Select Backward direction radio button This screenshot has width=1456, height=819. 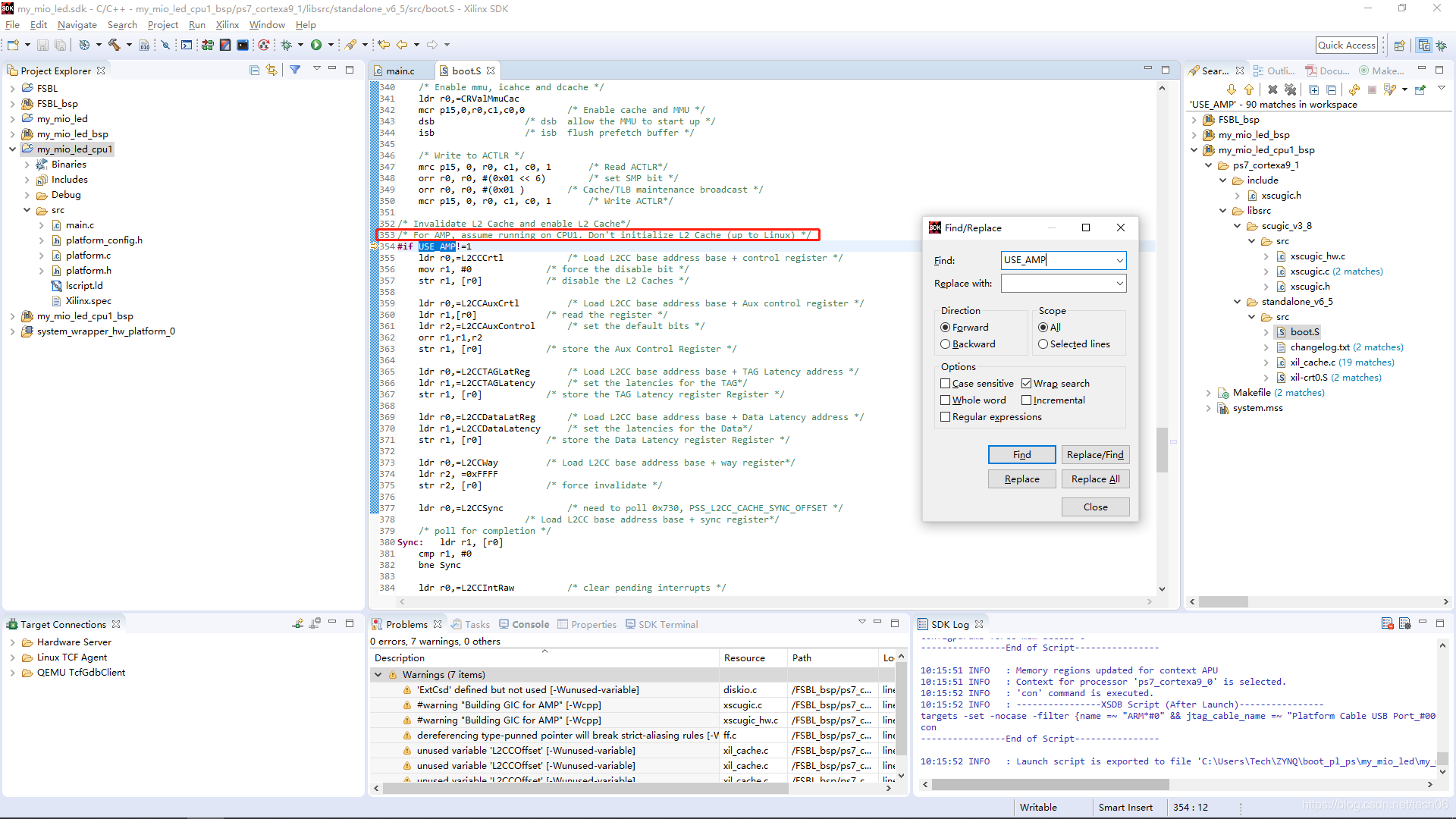coord(946,344)
